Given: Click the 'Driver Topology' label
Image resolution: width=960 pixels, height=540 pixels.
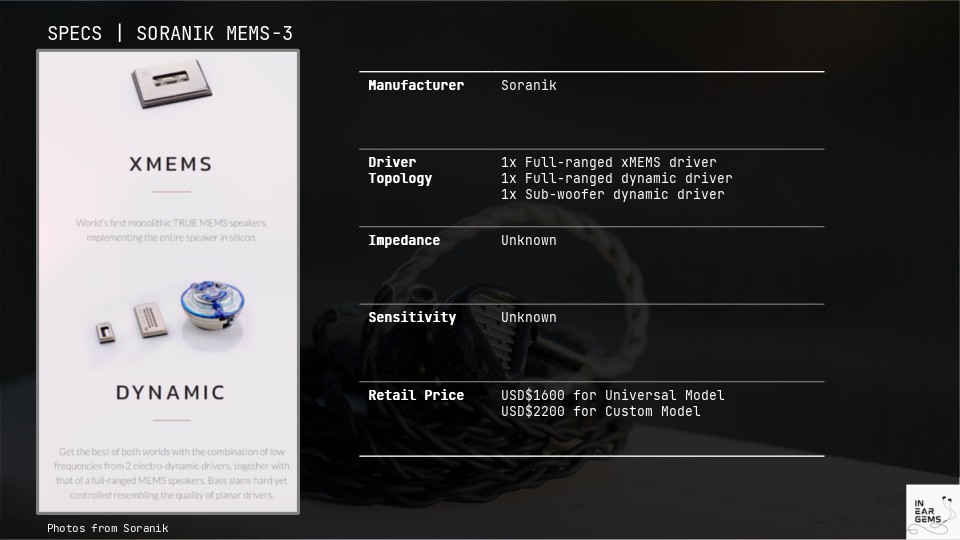Looking at the screenshot, I should [400, 170].
